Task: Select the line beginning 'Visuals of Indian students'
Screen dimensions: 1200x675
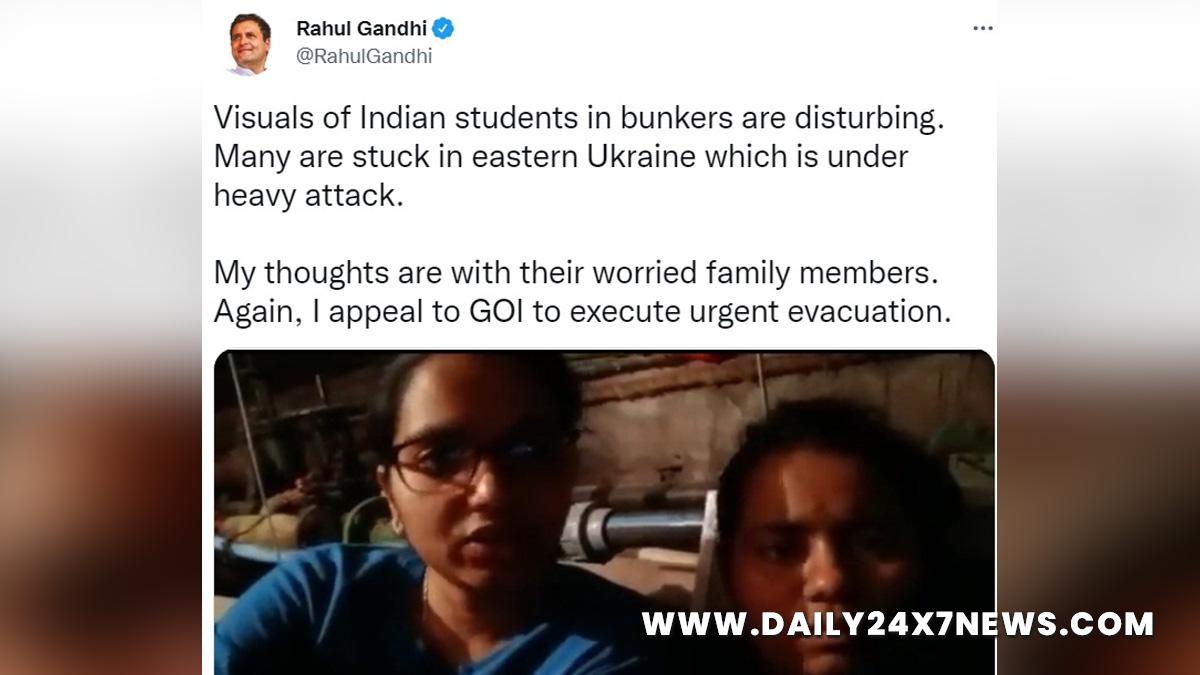Action: click(579, 118)
